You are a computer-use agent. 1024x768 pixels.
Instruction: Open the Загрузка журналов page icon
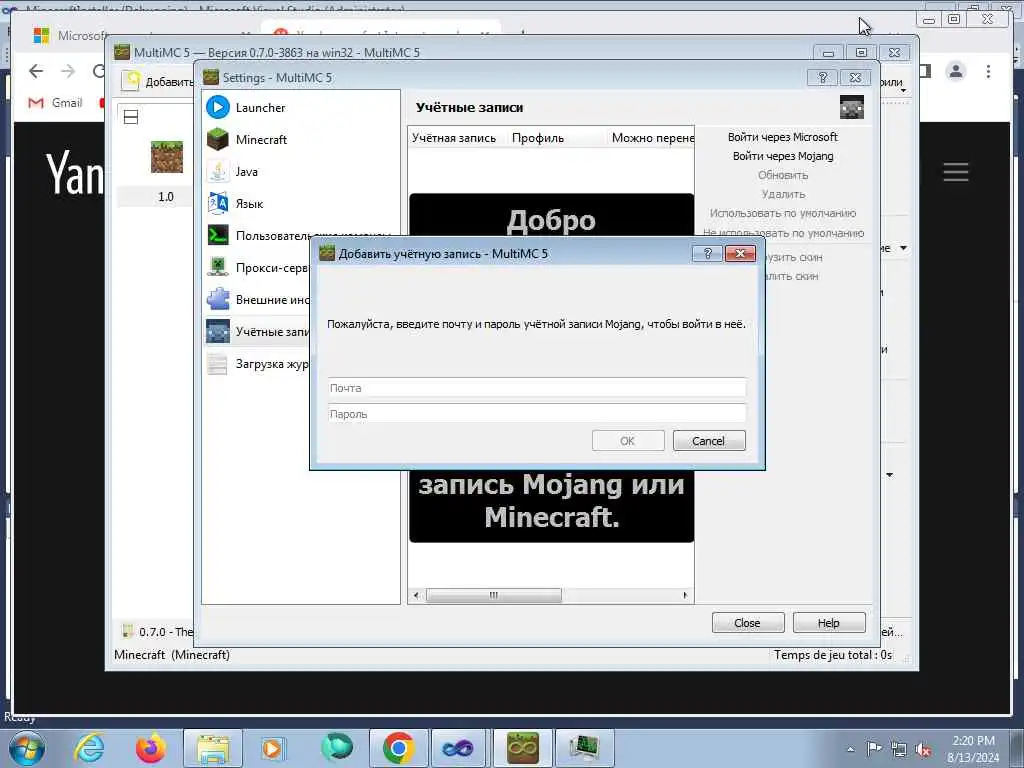point(217,363)
